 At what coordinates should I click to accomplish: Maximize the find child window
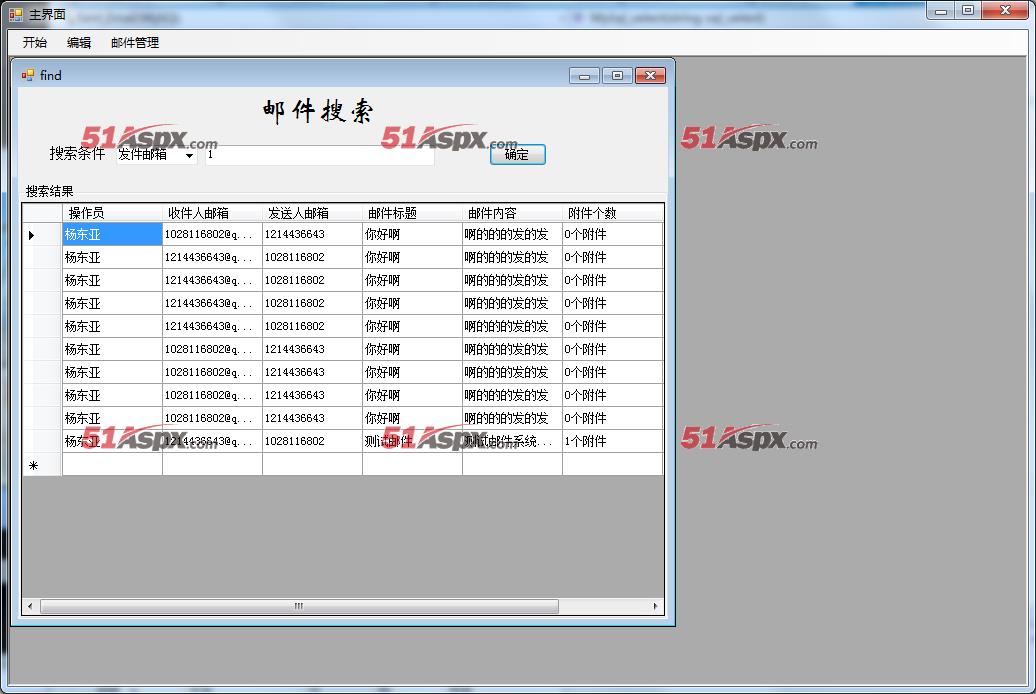click(x=618, y=76)
